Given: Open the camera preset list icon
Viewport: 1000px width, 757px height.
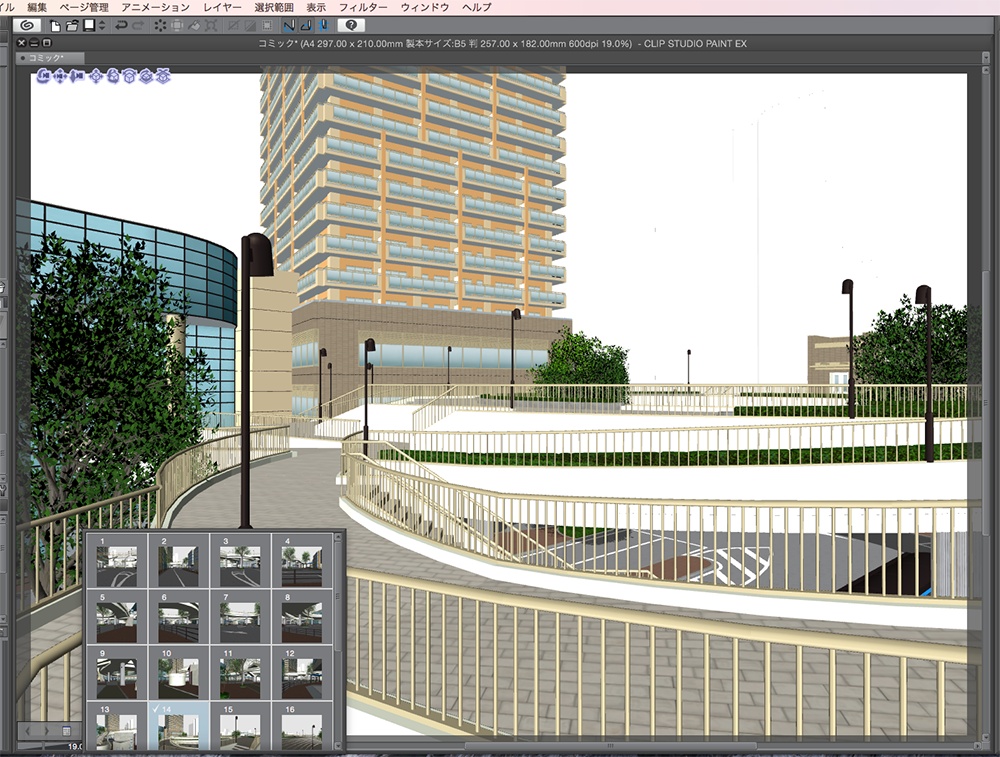Looking at the screenshot, I should point(66,730).
